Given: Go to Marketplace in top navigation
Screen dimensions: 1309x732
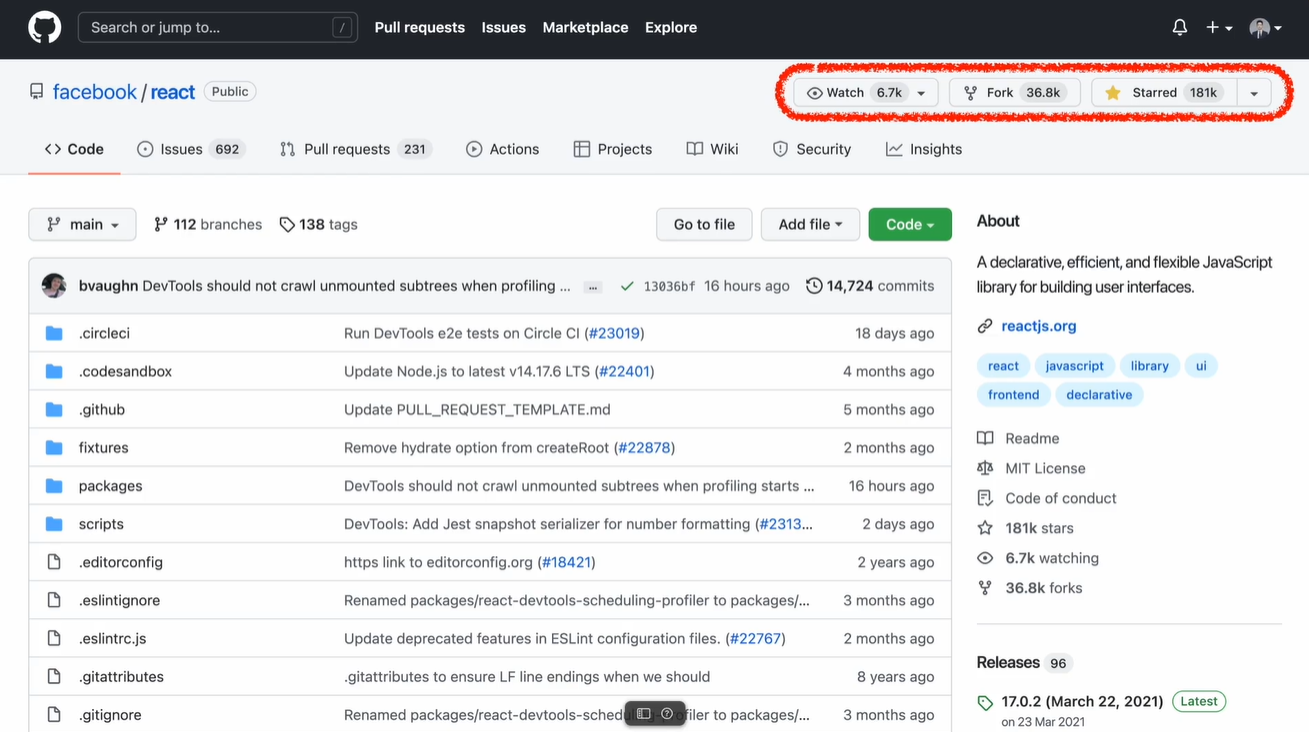Looking at the screenshot, I should tap(586, 27).
